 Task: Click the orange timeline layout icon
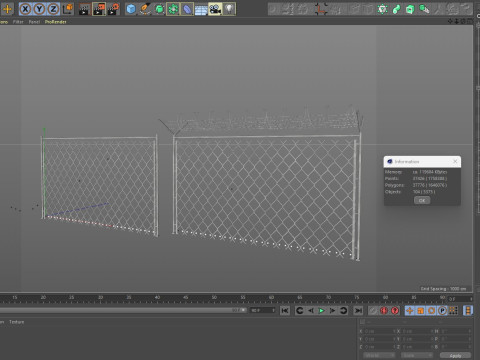click(x=468, y=311)
